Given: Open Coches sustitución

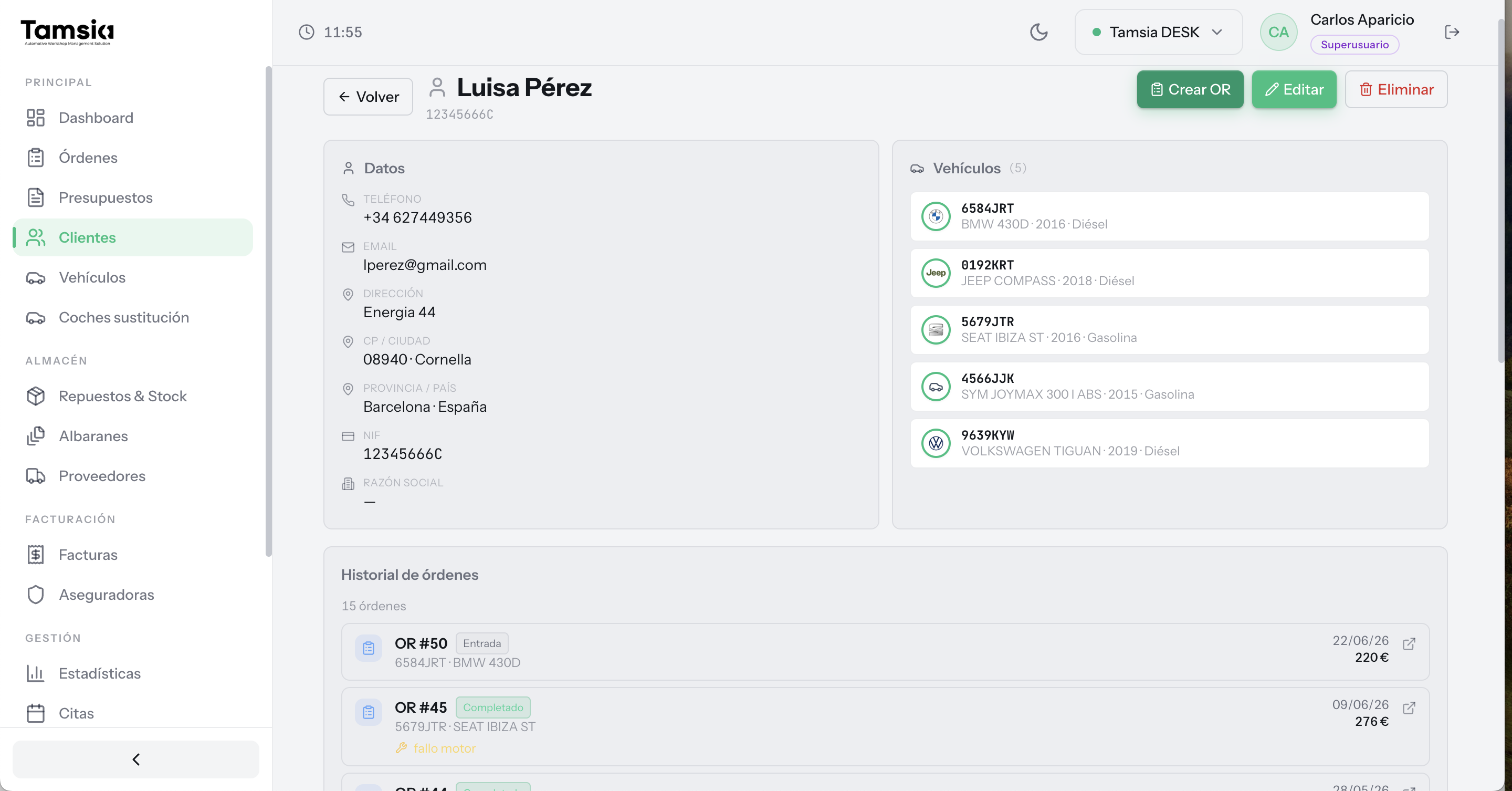Looking at the screenshot, I should [133, 317].
